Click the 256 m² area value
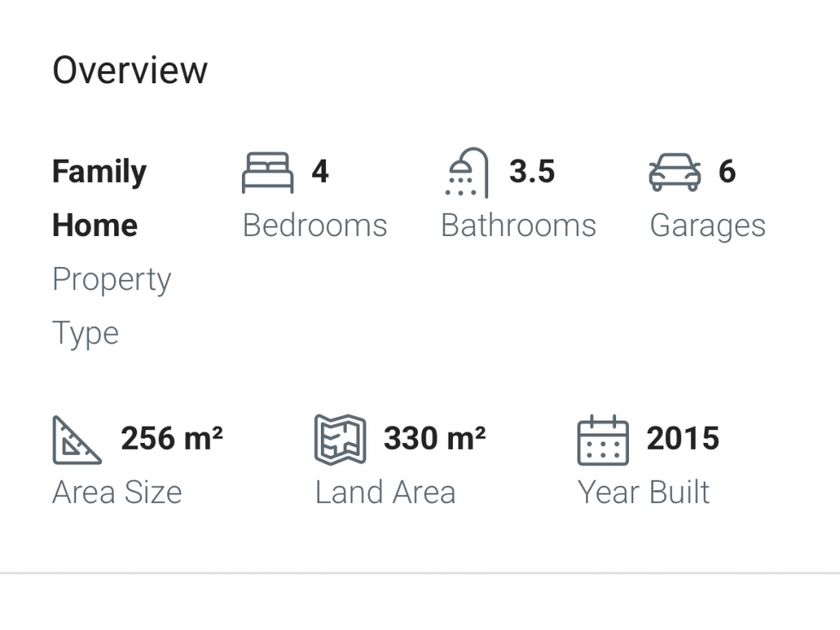Screen dimensions: 840x630 [x=172, y=438]
